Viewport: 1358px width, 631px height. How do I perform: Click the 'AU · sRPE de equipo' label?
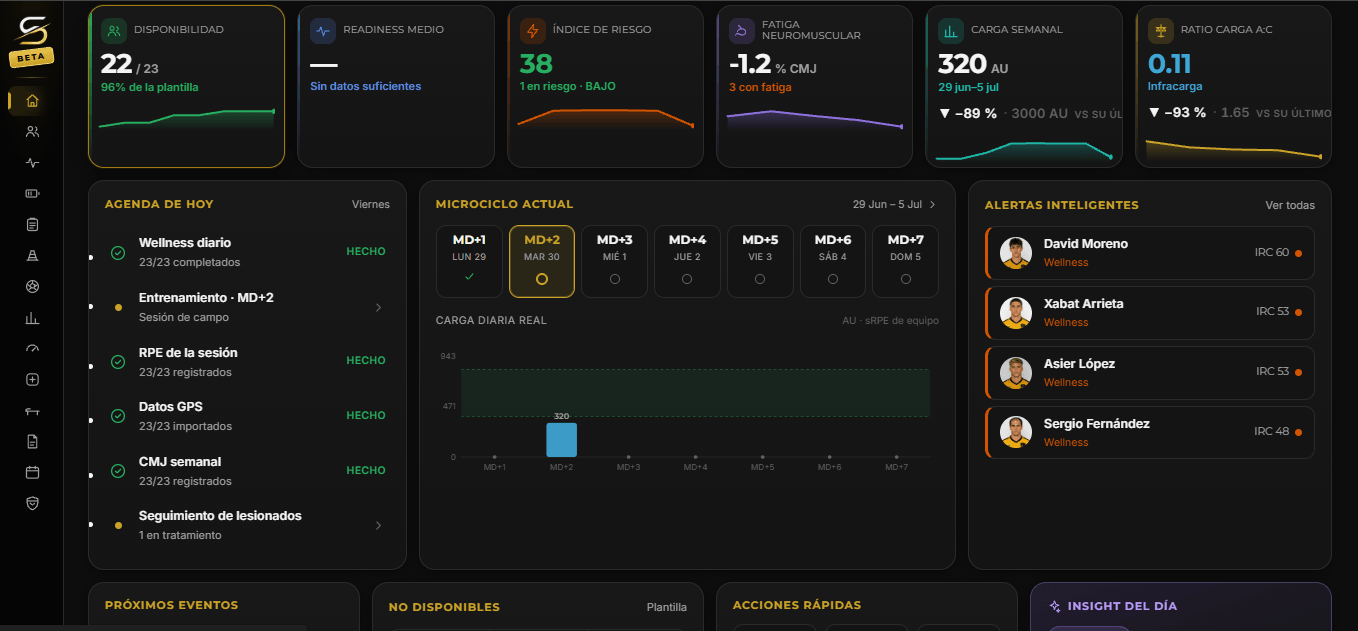[891, 321]
